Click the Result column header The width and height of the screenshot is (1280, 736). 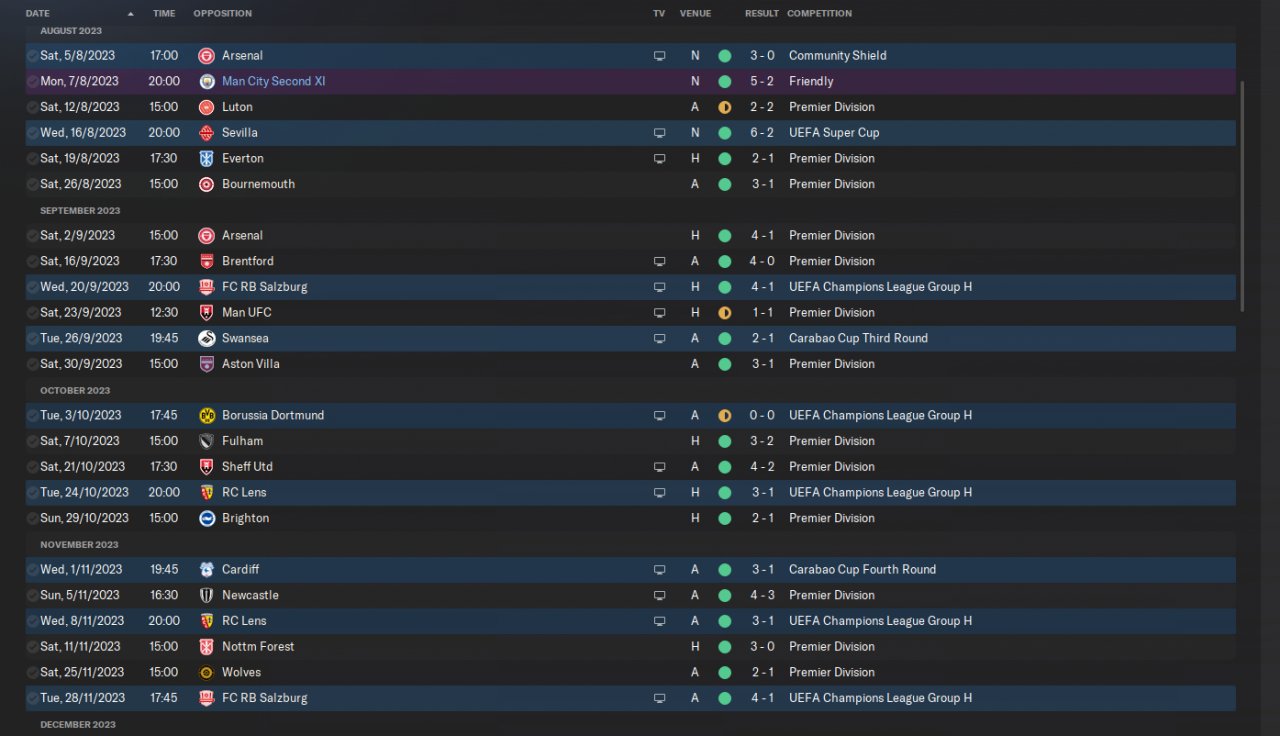click(761, 14)
